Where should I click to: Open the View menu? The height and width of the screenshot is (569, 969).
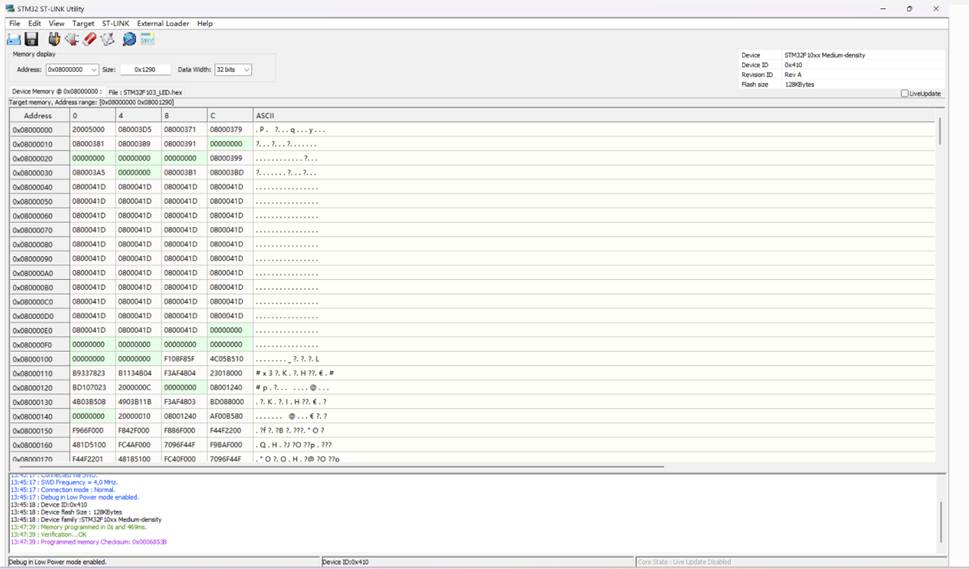click(56, 23)
